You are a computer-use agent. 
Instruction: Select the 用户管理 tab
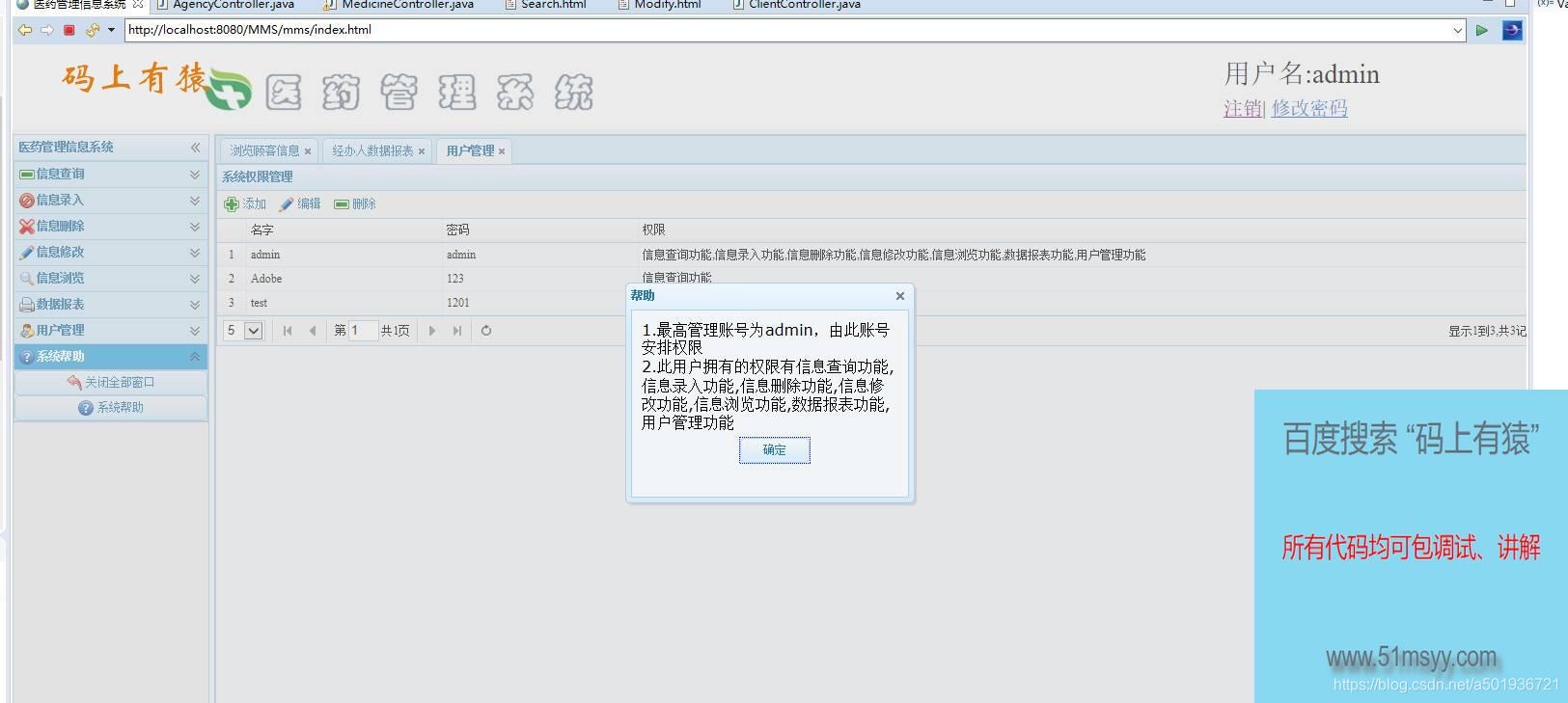coord(470,151)
